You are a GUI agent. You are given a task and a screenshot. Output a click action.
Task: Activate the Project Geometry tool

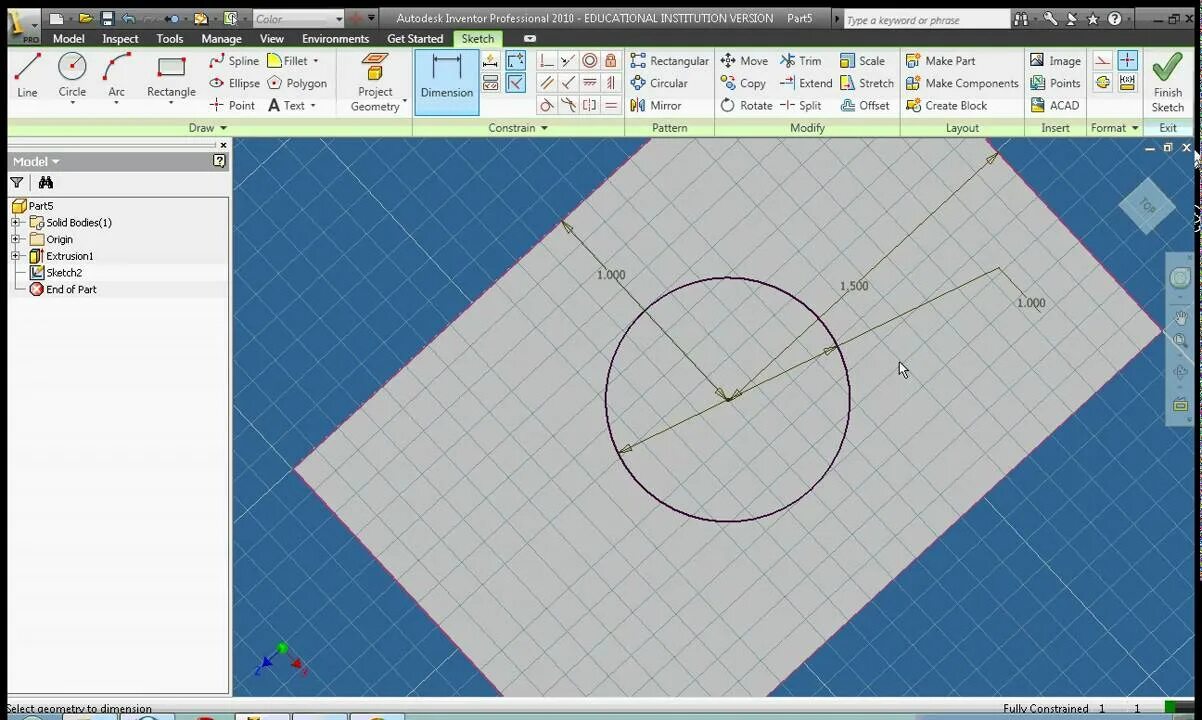[x=375, y=82]
